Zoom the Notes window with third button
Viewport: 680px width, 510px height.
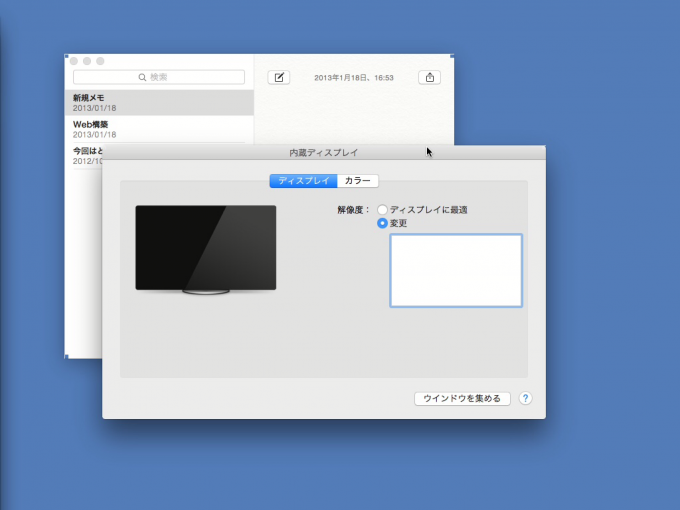click(100, 62)
